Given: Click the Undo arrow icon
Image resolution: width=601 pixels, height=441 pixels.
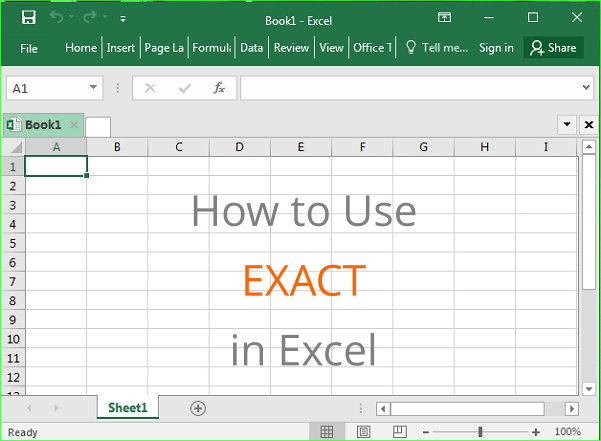Looking at the screenshot, I should [x=57, y=17].
